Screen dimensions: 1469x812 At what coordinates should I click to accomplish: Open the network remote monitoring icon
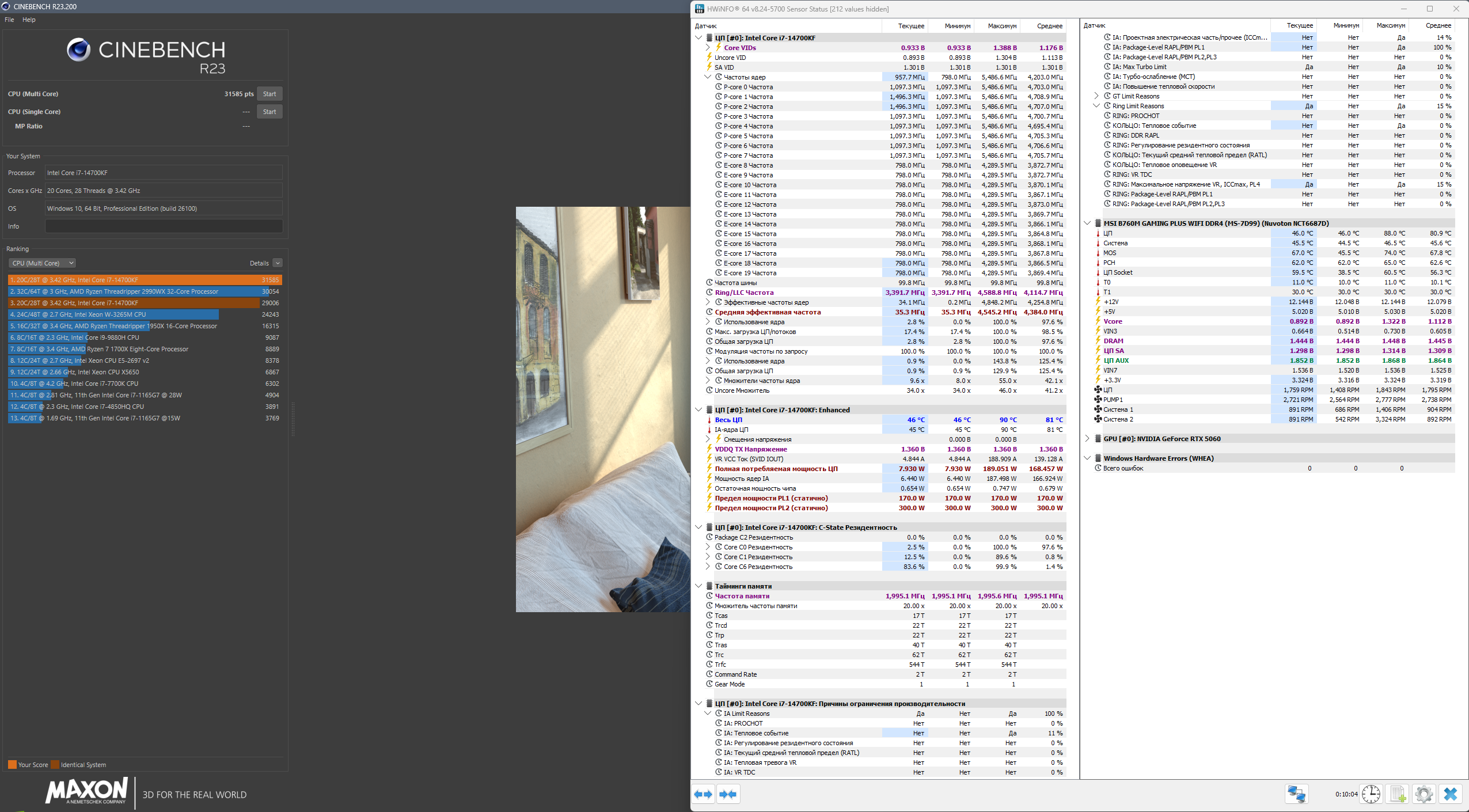click(x=1296, y=794)
